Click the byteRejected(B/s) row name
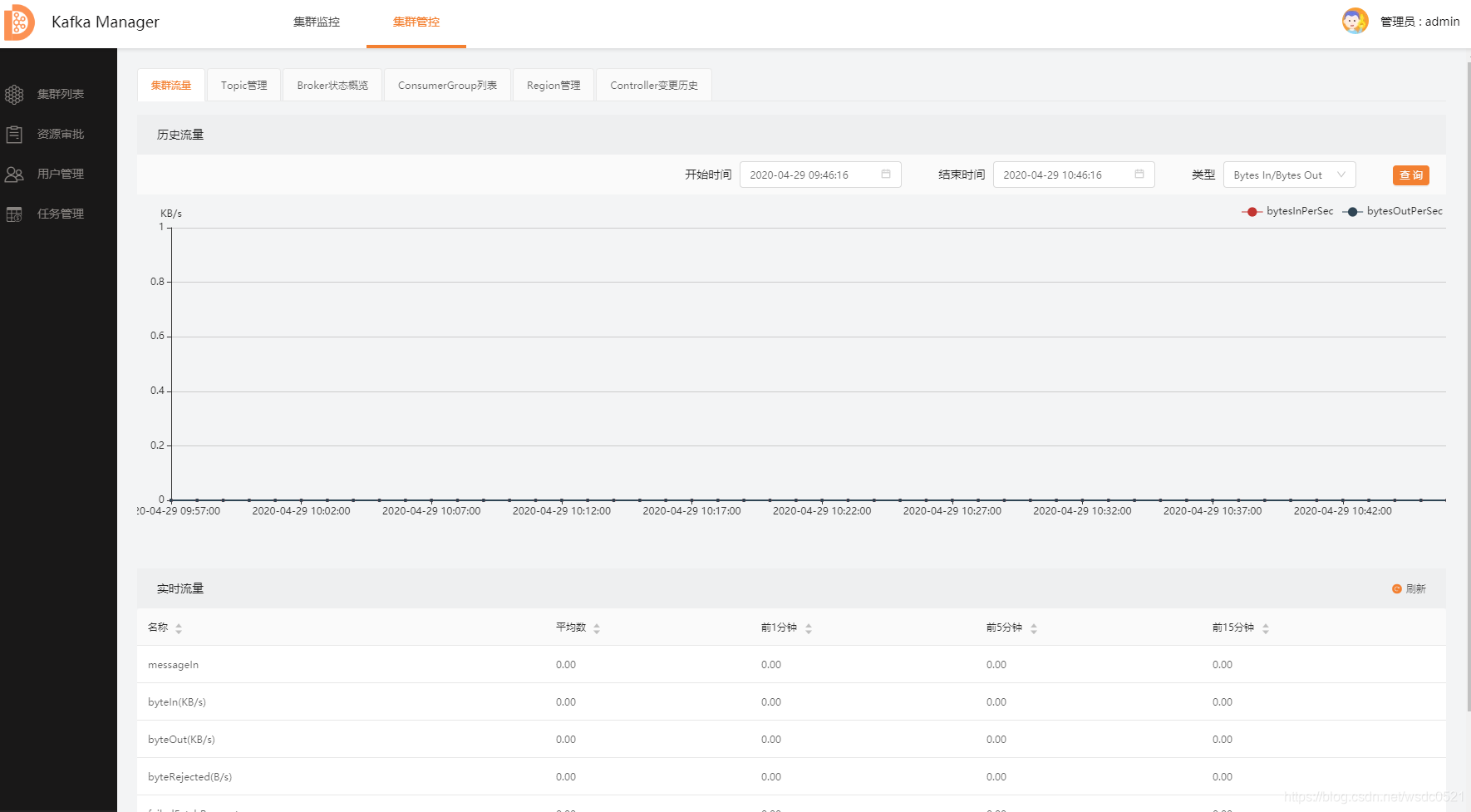 [189, 777]
